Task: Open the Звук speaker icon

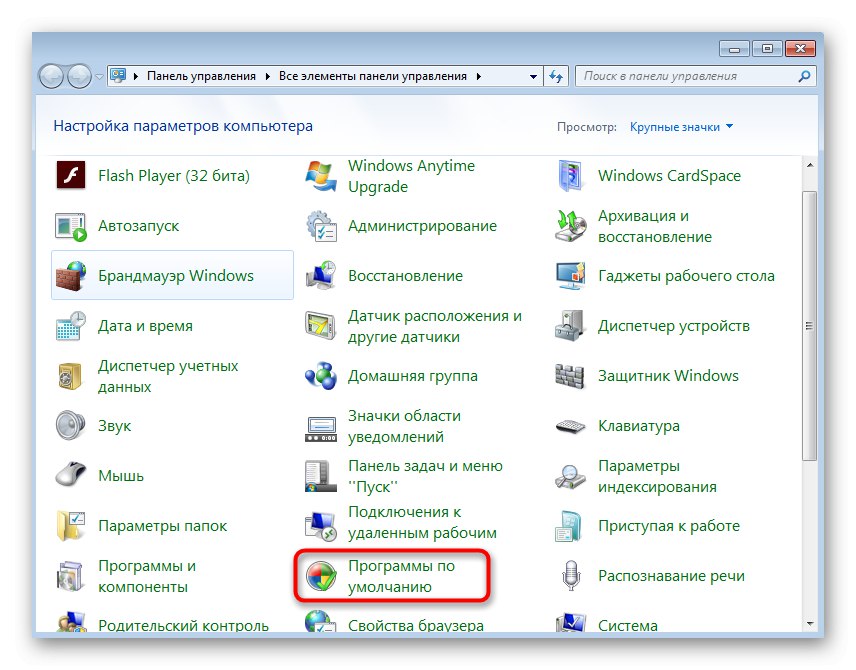Action: point(71,426)
